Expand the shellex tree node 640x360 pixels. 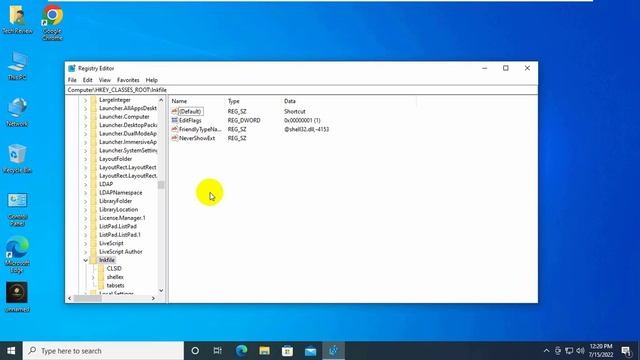click(93, 277)
